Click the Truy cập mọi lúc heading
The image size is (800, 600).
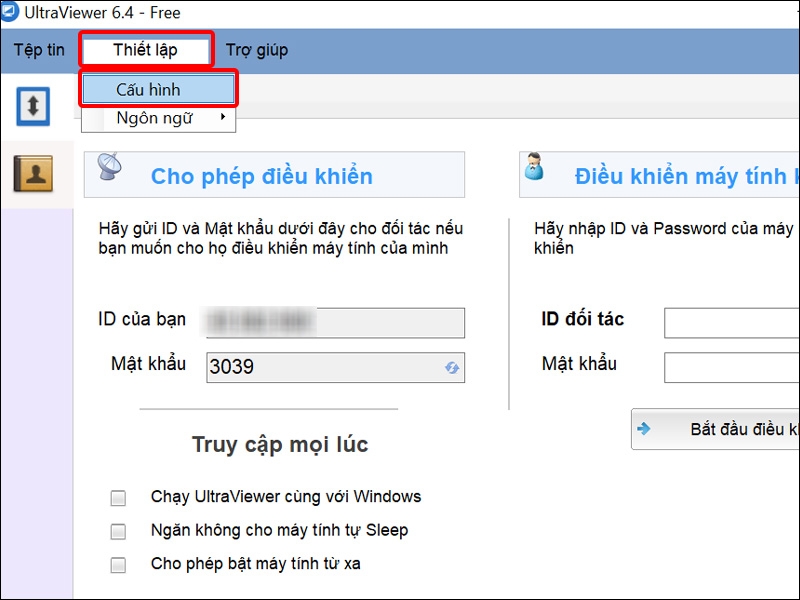pyautogui.click(x=280, y=444)
